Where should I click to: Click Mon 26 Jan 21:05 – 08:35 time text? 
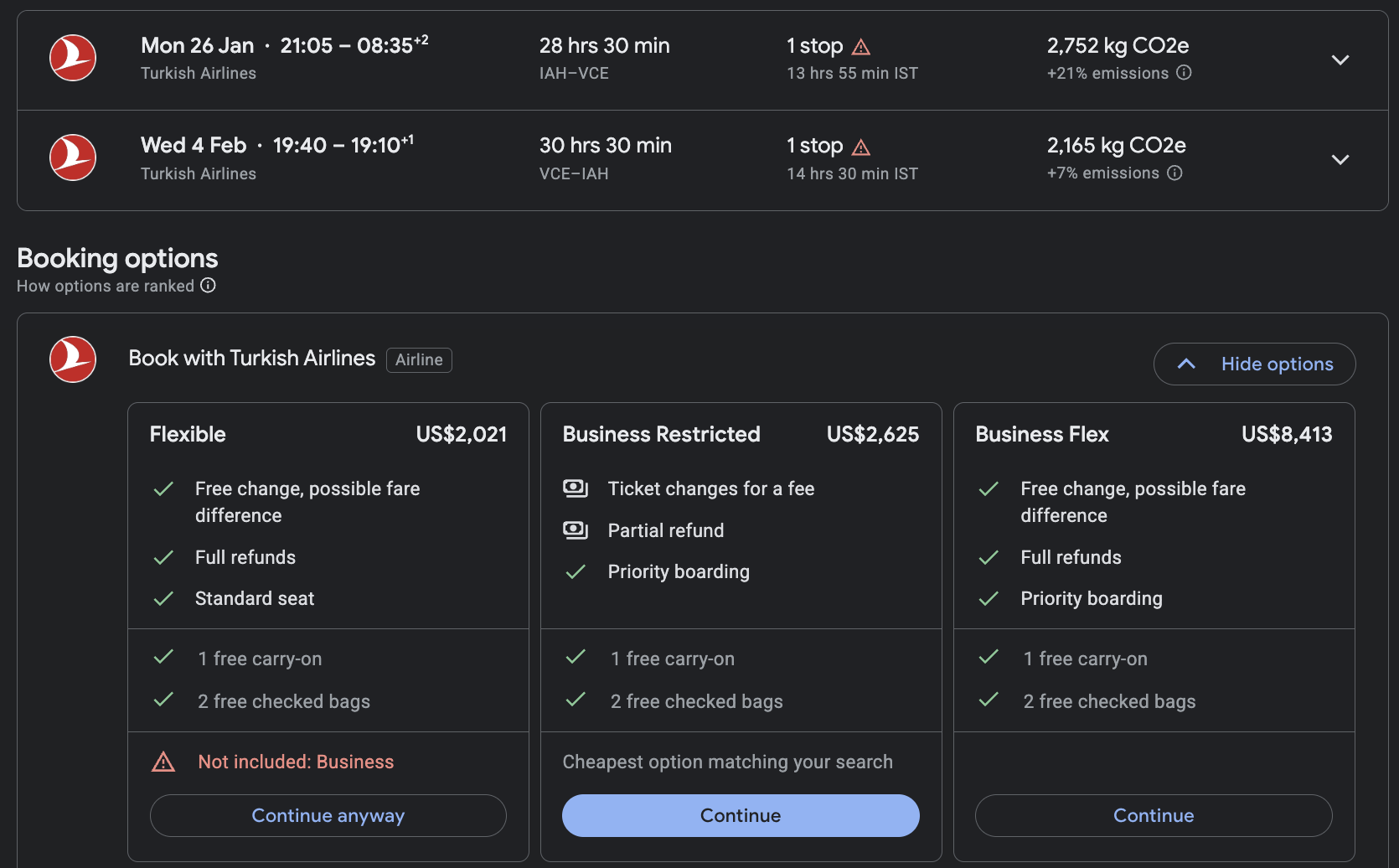tap(285, 45)
